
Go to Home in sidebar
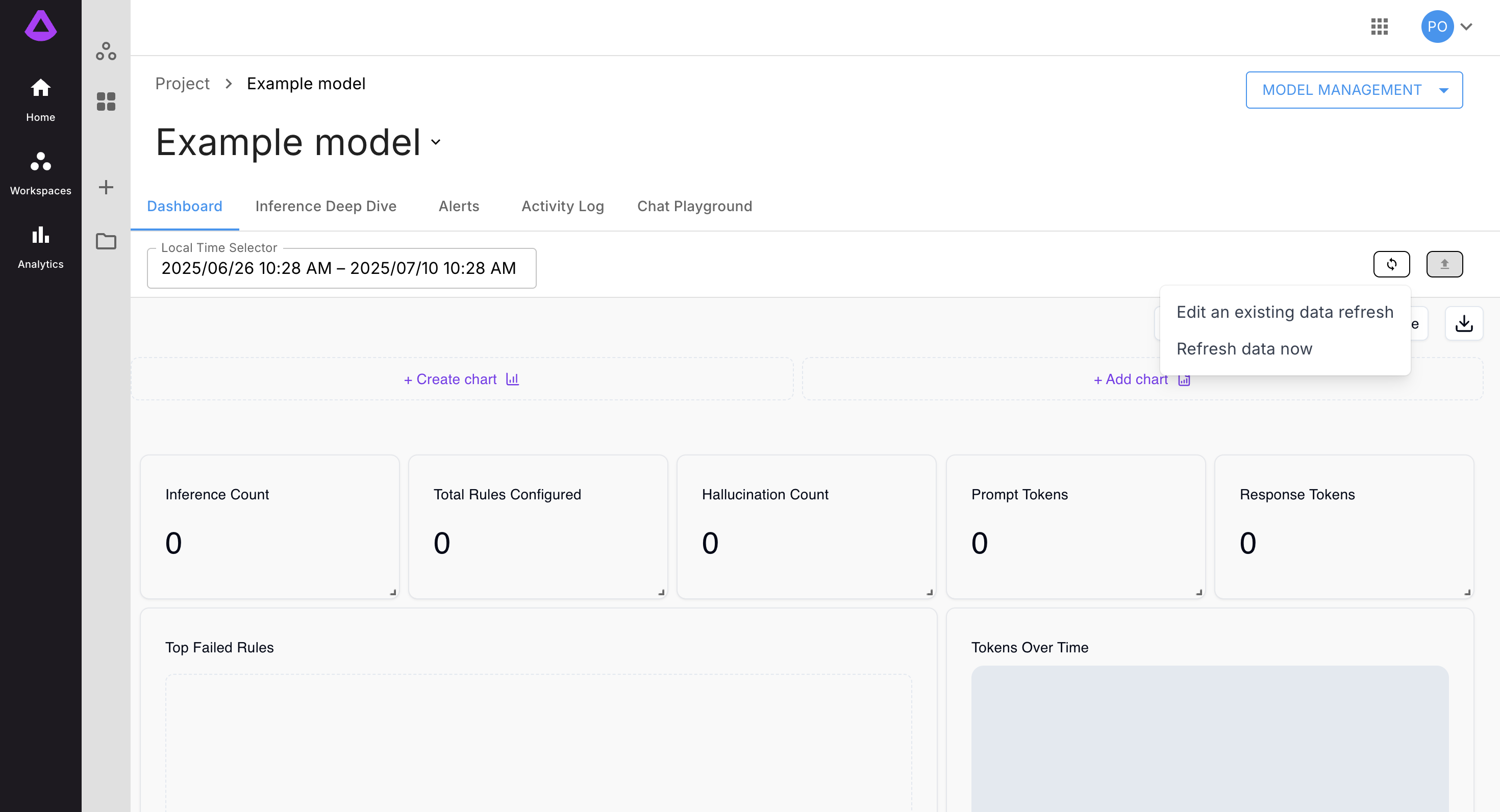41,100
